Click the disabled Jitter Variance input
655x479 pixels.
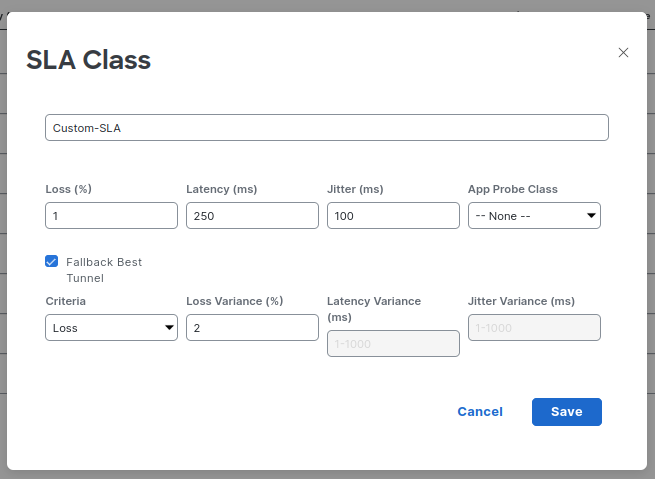tap(534, 328)
